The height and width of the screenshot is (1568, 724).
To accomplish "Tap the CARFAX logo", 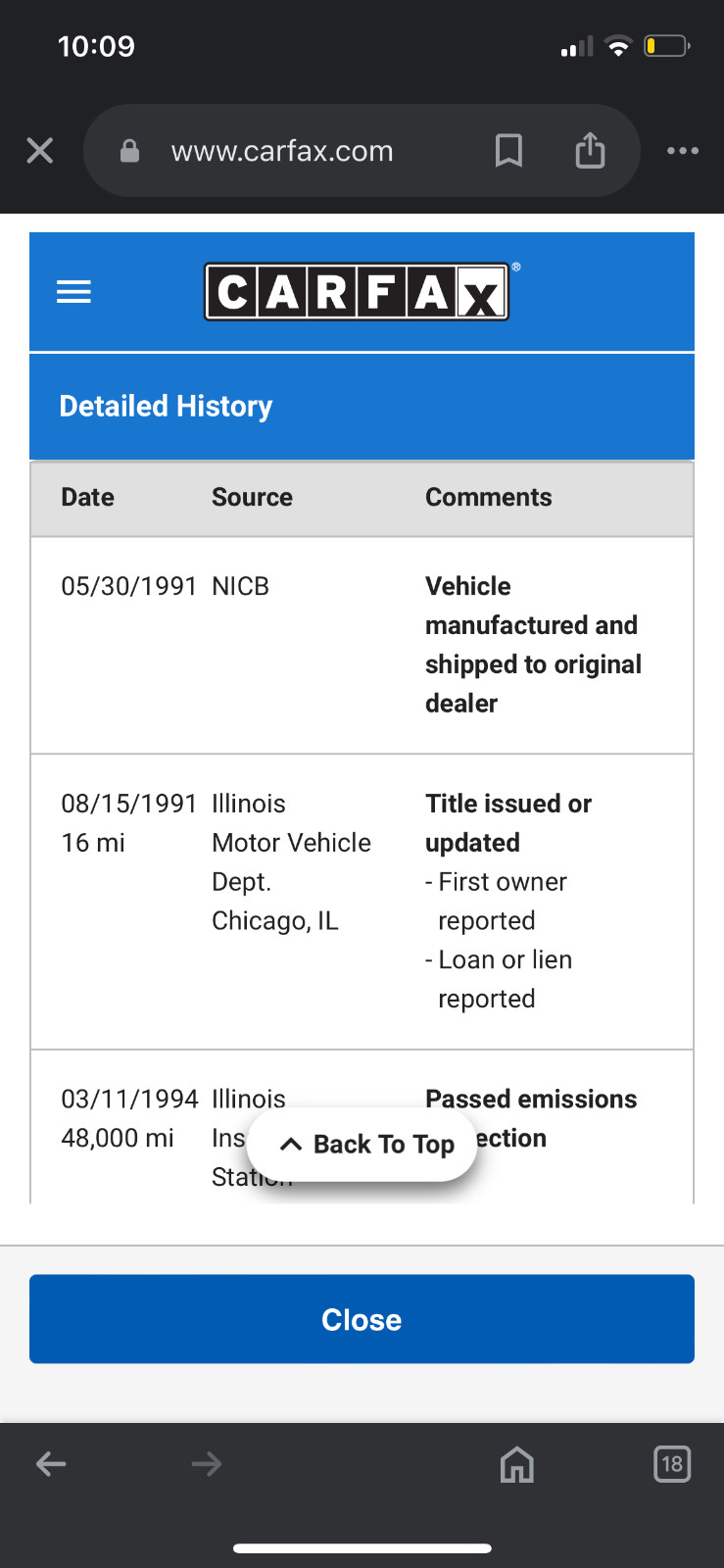I will coord(357,292).
